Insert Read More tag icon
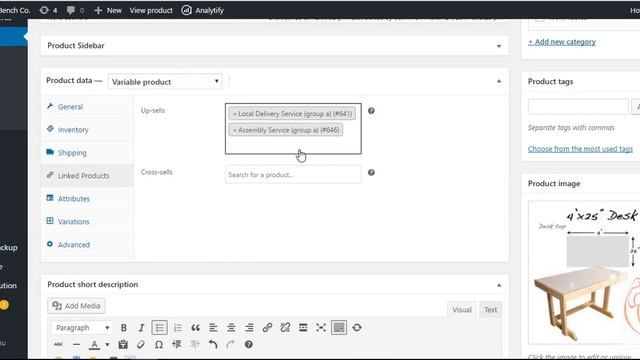 pyautogui.click(x=303, y=328)
